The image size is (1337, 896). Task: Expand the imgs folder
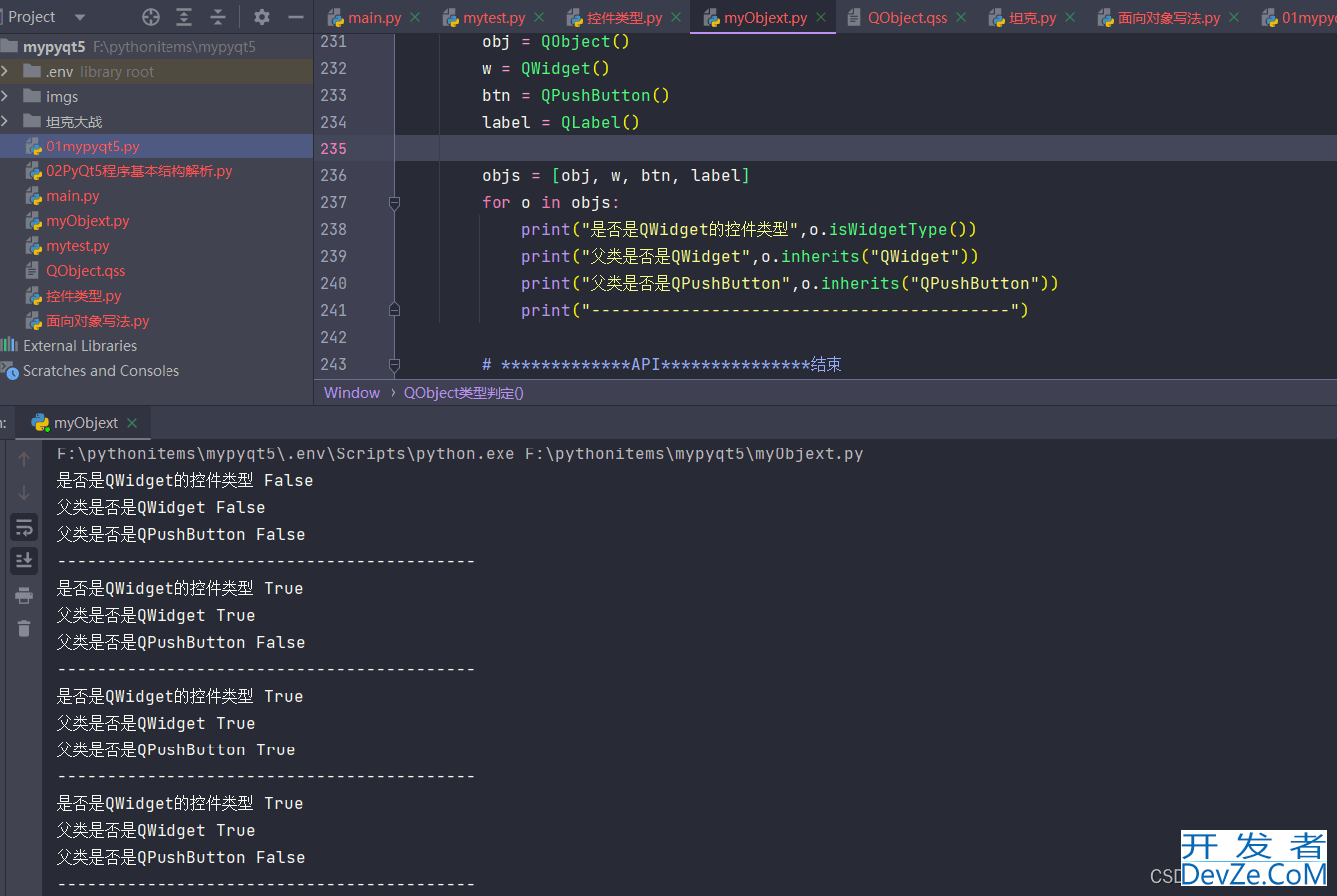[6, 96]
